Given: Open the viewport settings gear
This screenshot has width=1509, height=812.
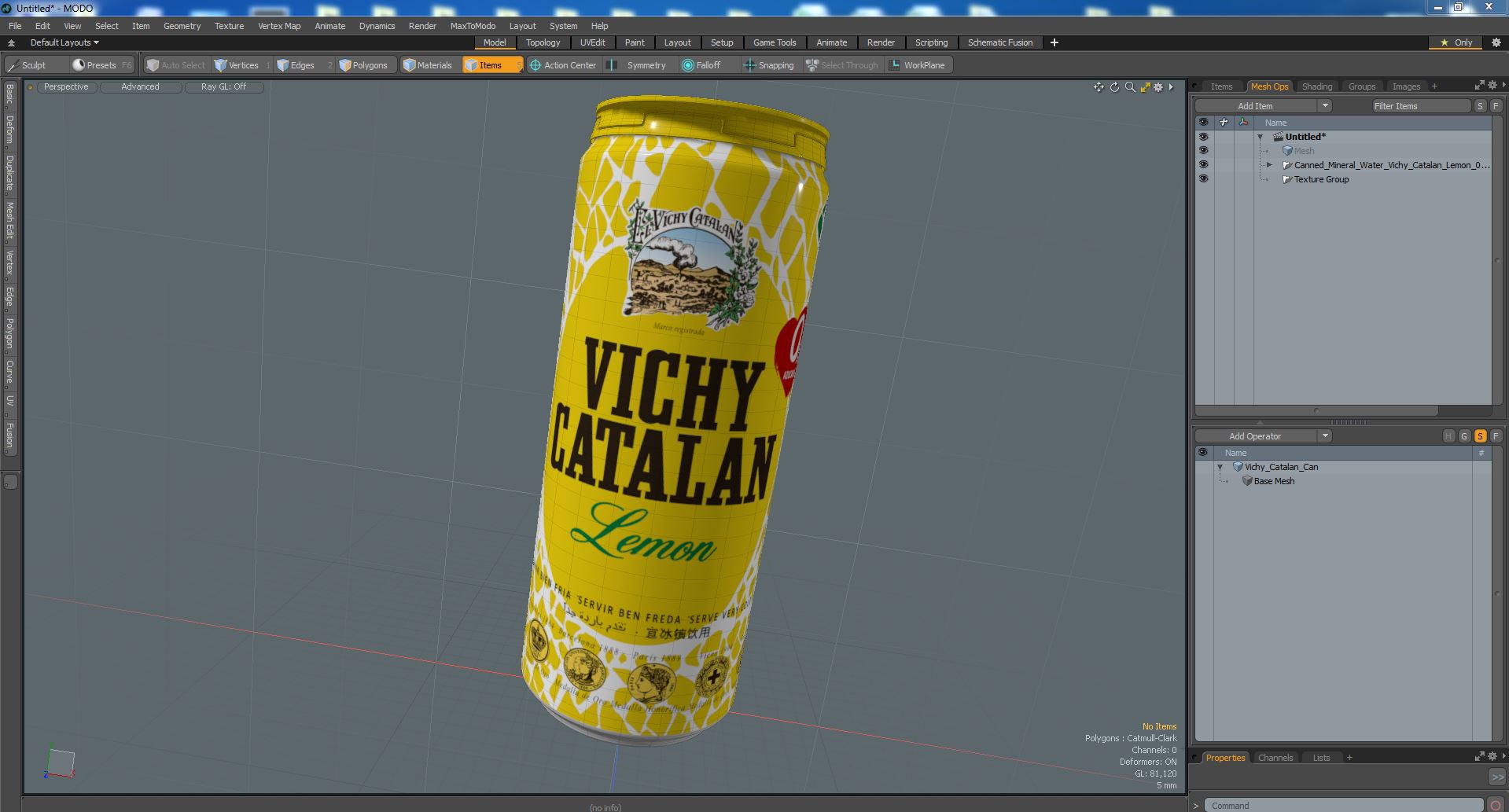Looking at the screenshot, I should tap(1158, 87).
